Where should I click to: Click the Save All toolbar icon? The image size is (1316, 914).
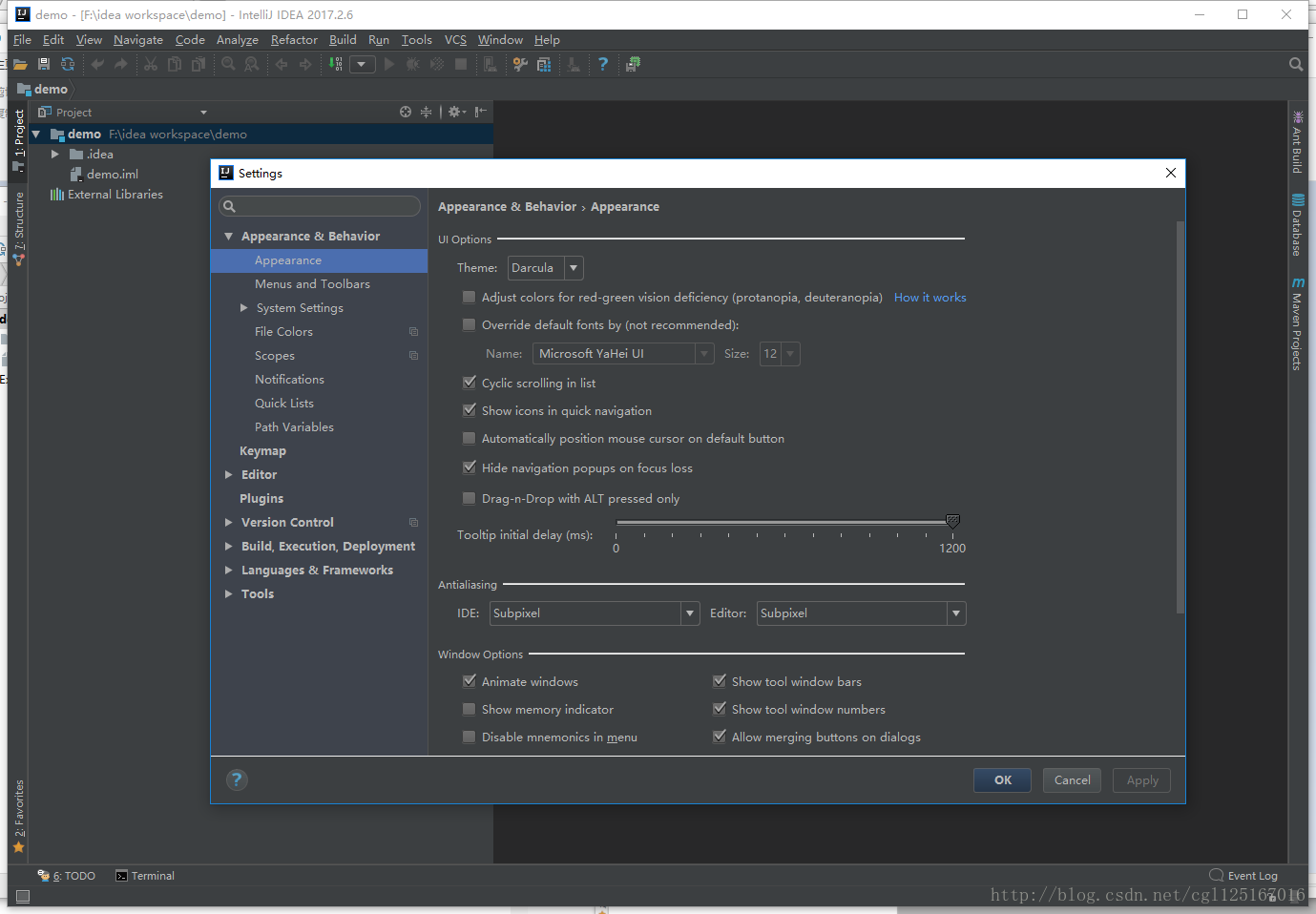pyautogui.click(x=44, y=64)
